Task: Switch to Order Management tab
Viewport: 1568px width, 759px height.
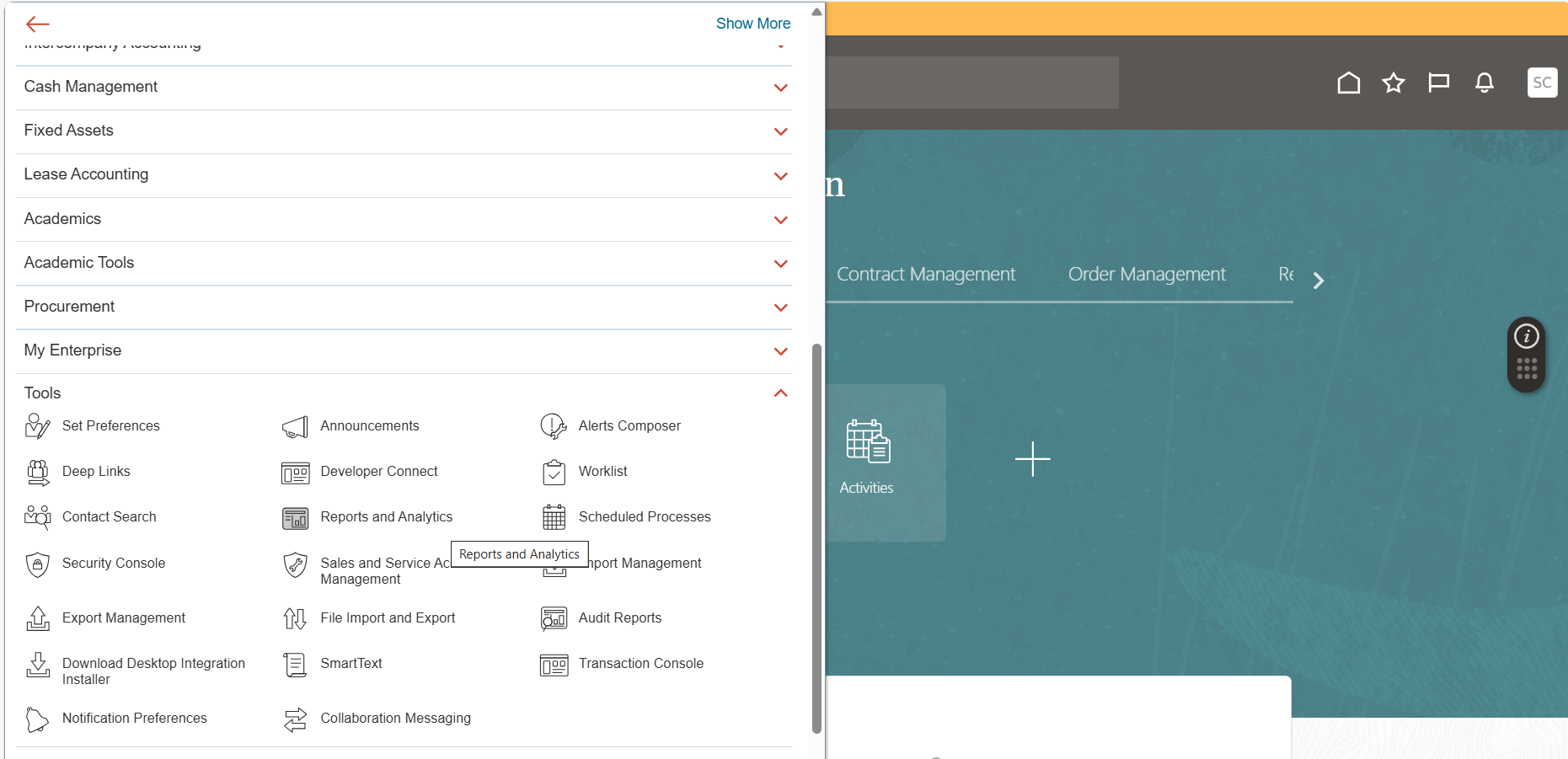Action: pyautogui.click(x=1147, y=275)
